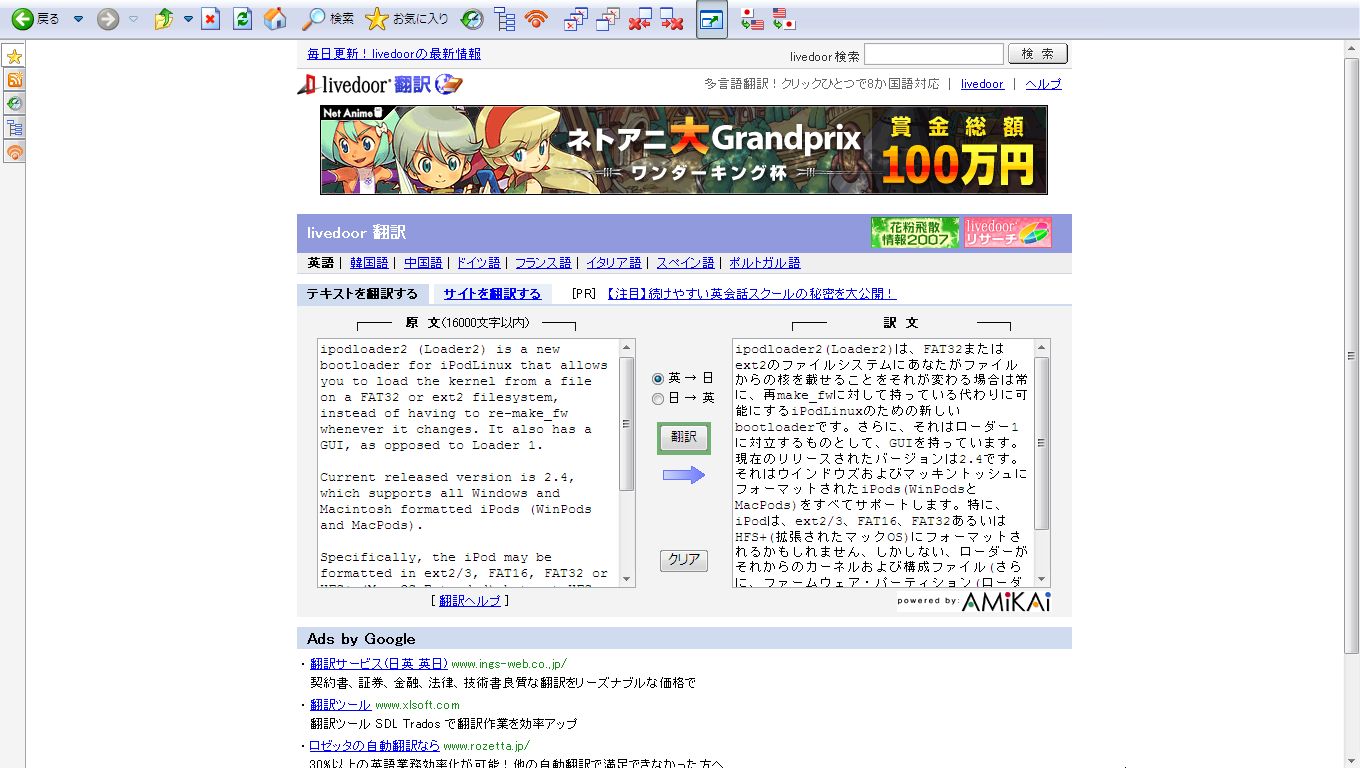The image size is (1360, 768).
Task: Switch to the イタリア語 language tab
Action: pyautogui.click(x=614, y=263)
